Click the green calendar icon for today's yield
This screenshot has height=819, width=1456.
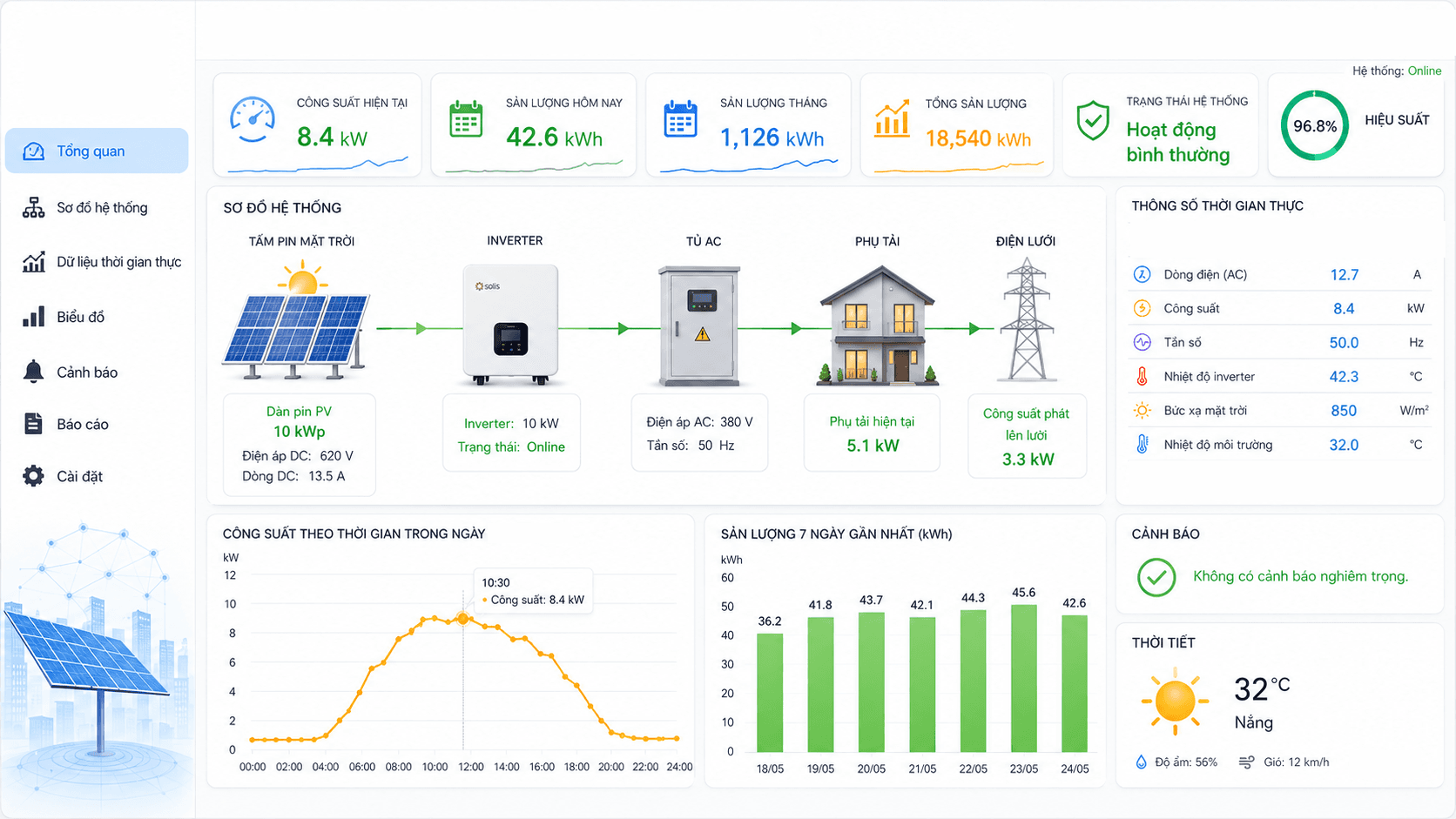pos(466,119)
